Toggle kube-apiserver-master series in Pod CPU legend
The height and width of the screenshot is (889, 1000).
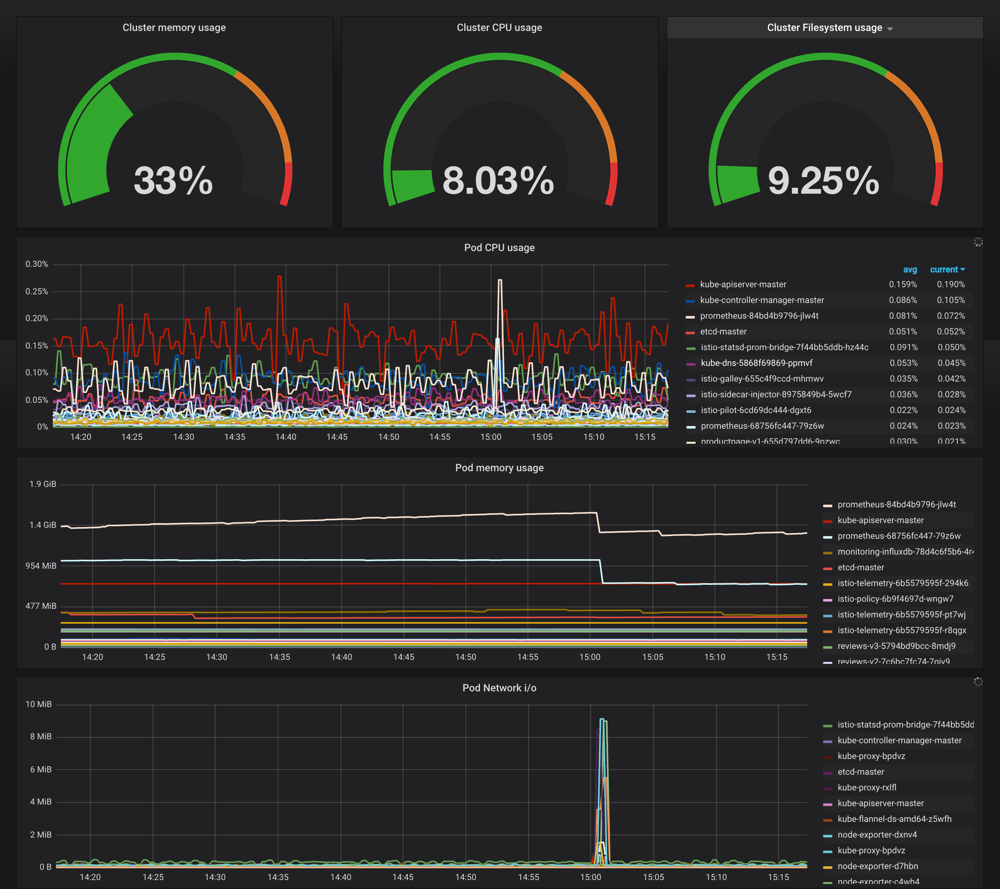click(x=743, y=284)
